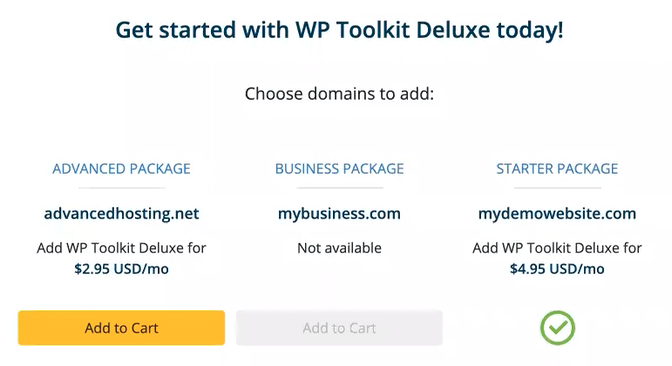Screen dimensions: 672x366
Task: Open the ADVANCED PACKAGE heading
Action: (121, 169)
